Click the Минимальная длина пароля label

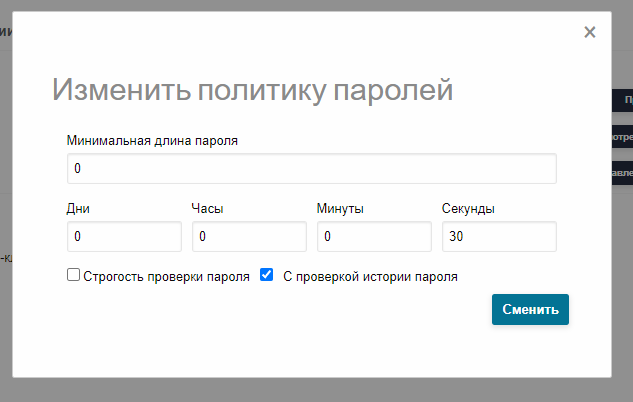click(152, 141)
